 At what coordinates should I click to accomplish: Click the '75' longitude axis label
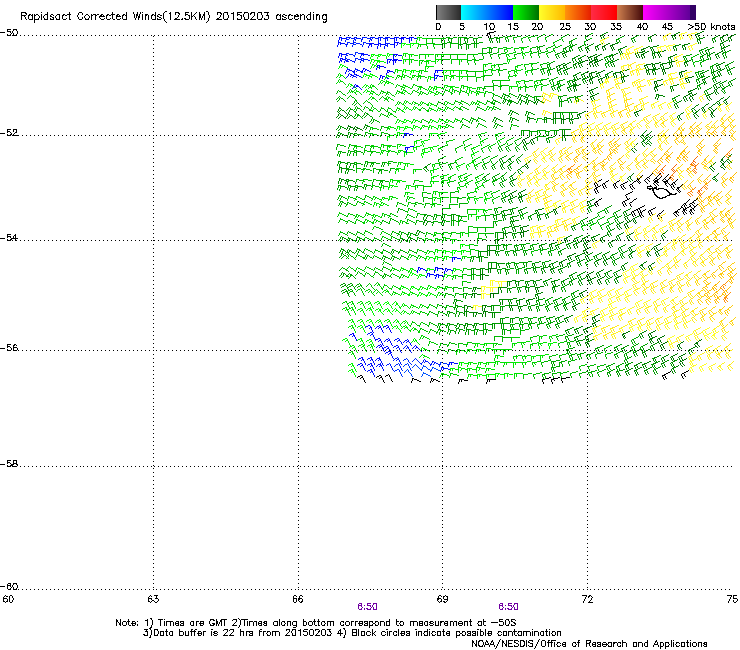732,599
